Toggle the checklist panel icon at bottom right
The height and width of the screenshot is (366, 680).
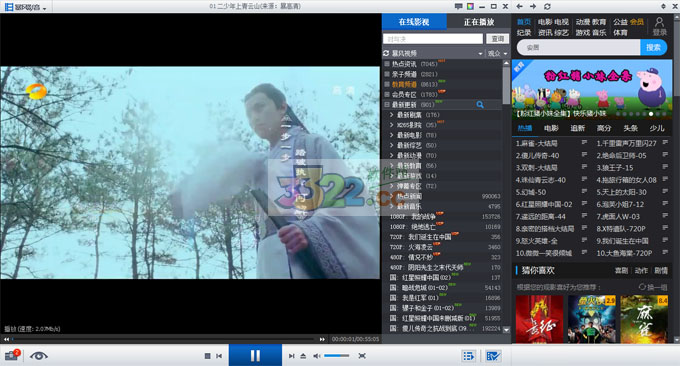point(494,356)
